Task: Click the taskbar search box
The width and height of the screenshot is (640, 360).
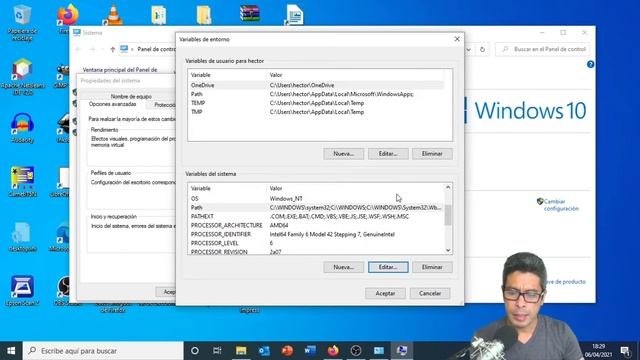Action: coord(103,351)
